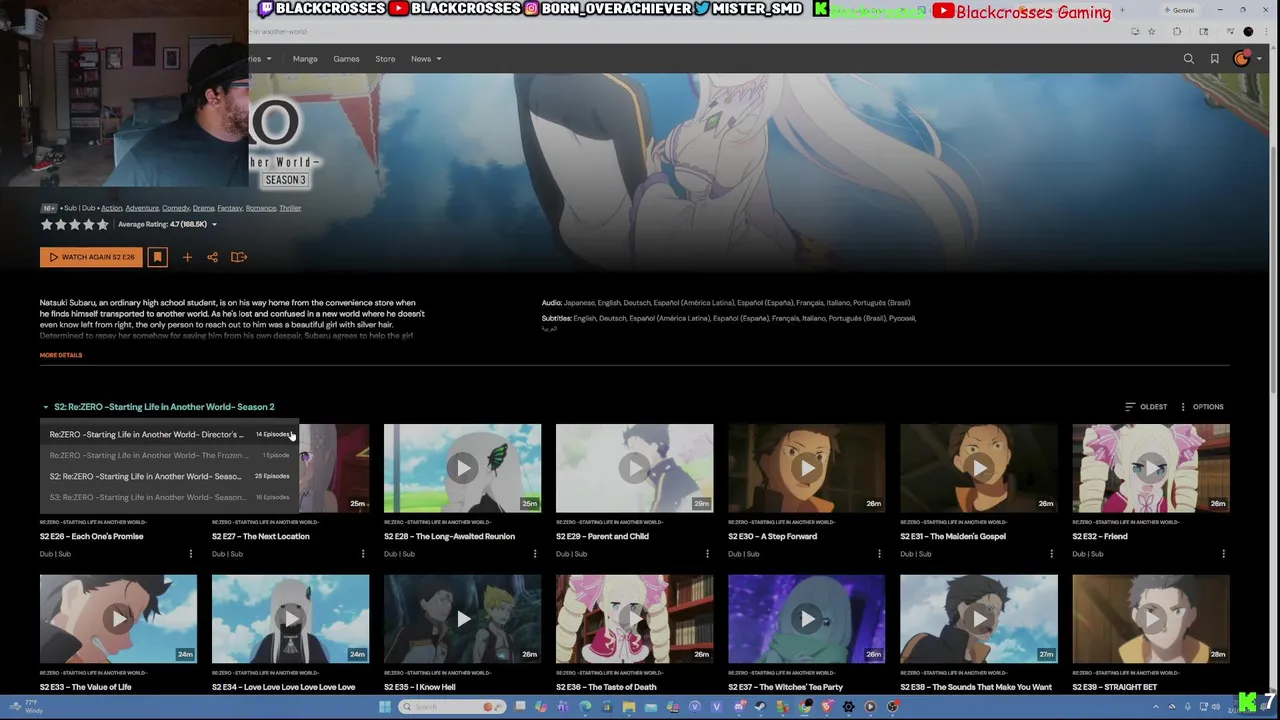Open more options for S2 E27 The Next Location
This screenshot has width=1280, height=720.
(x=362, y=554)
